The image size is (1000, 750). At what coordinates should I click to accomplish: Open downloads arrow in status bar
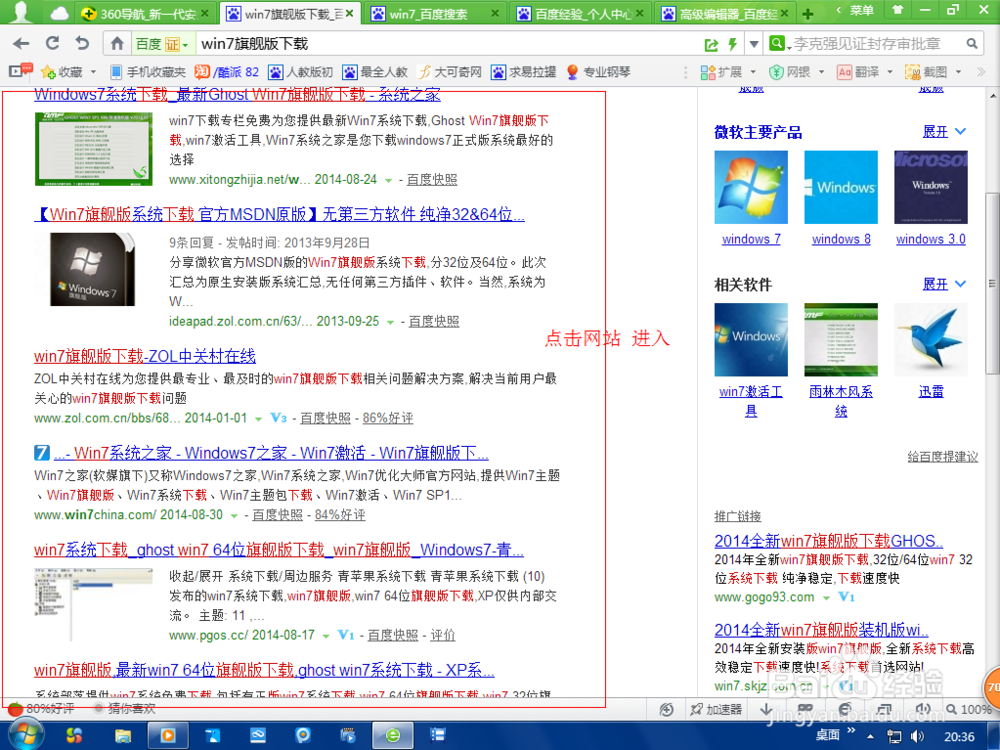(x=766, y=709)
